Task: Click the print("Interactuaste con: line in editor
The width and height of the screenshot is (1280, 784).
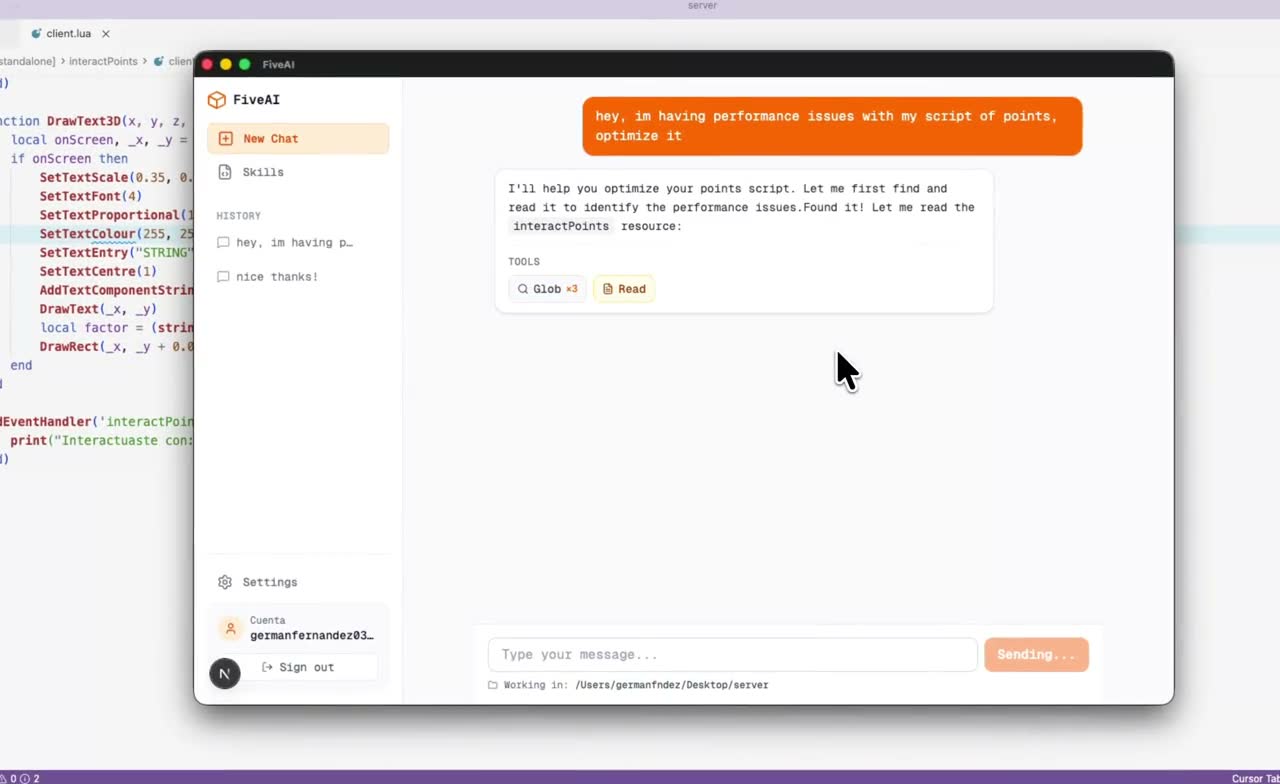Action: tap(101, 440)
